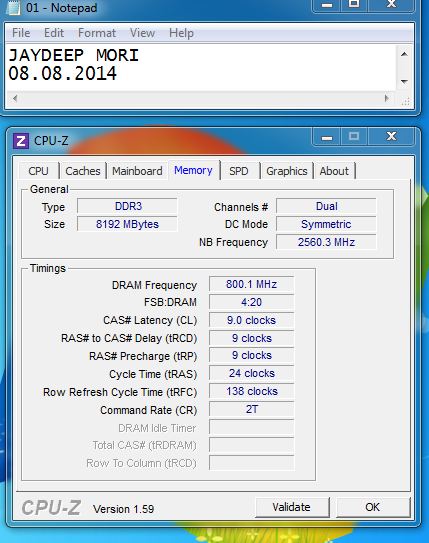429x543 pixels.
Task: Click the Notepad resize grip corner
Action: click(x=406, y=101)
